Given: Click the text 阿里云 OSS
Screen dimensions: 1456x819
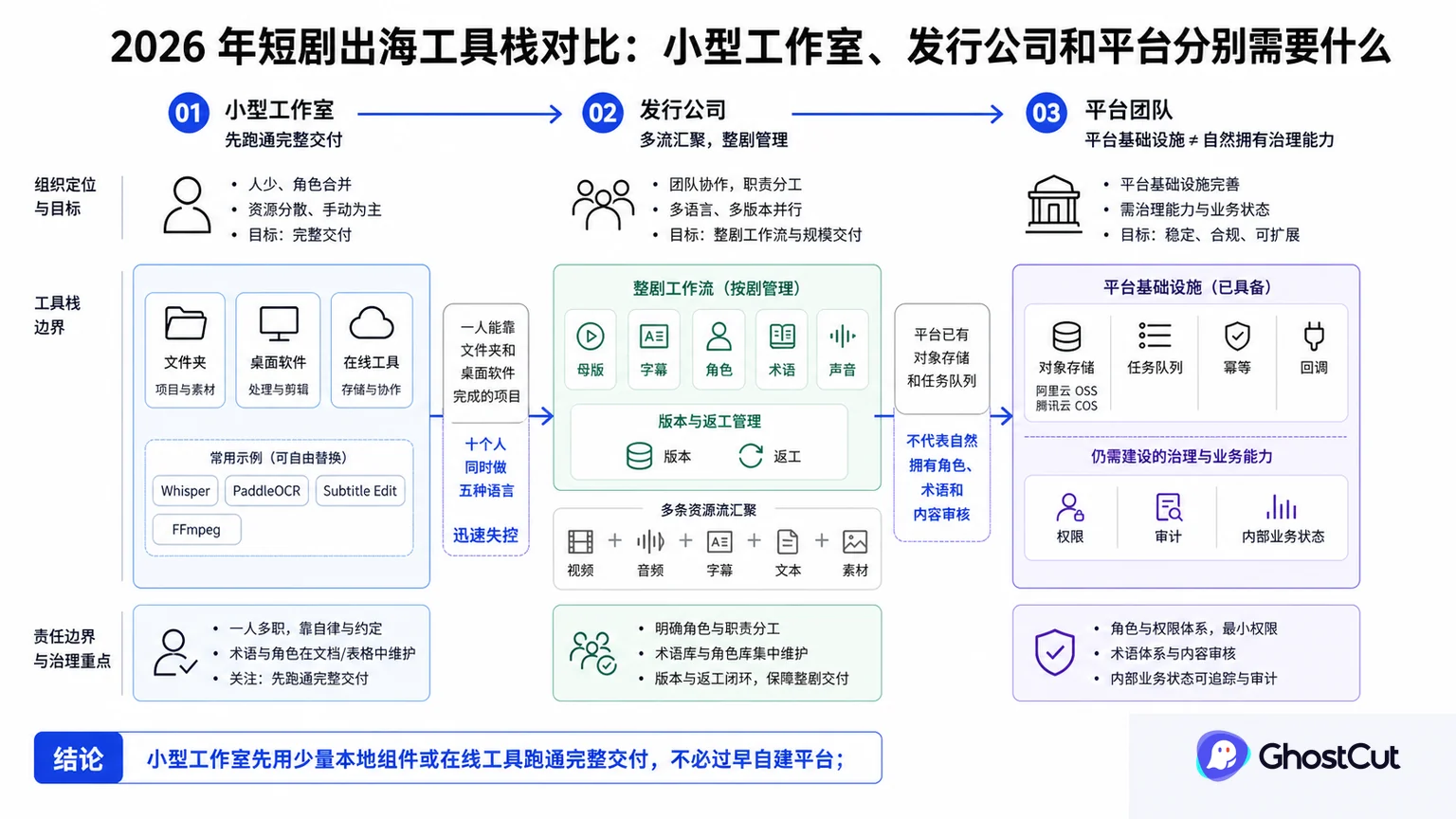Looking at the screenshot, I should [1066, 391].
